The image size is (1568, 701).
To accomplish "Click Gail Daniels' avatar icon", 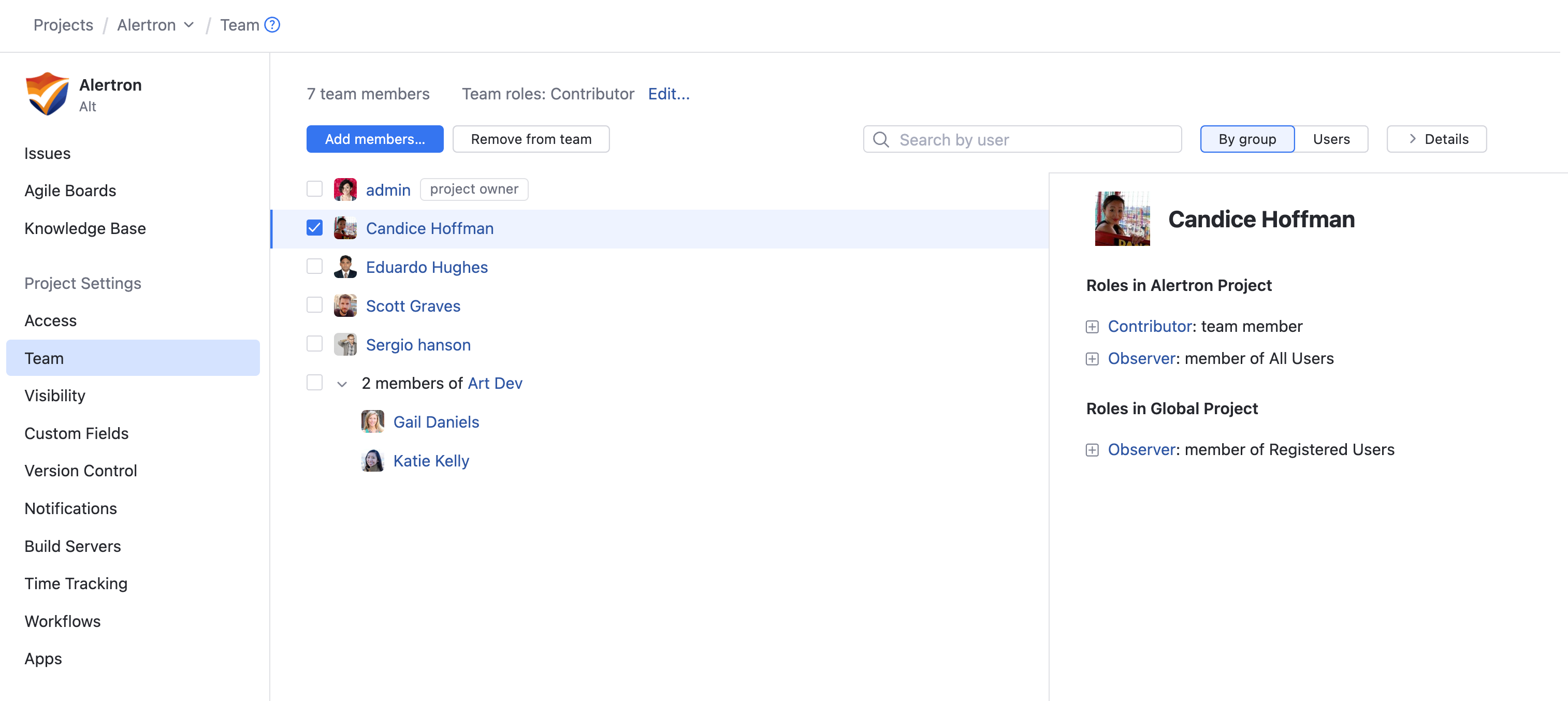I will click(372, 422).
